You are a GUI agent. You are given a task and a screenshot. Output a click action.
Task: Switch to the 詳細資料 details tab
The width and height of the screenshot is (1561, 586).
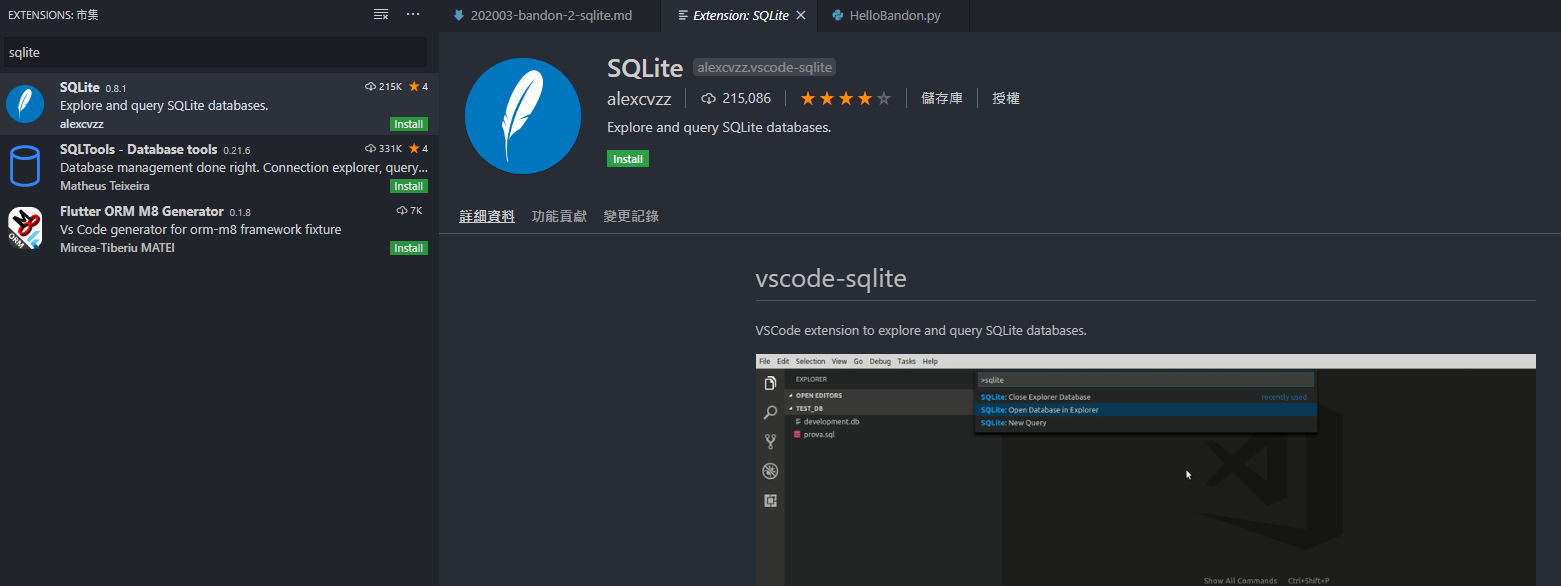487,216
